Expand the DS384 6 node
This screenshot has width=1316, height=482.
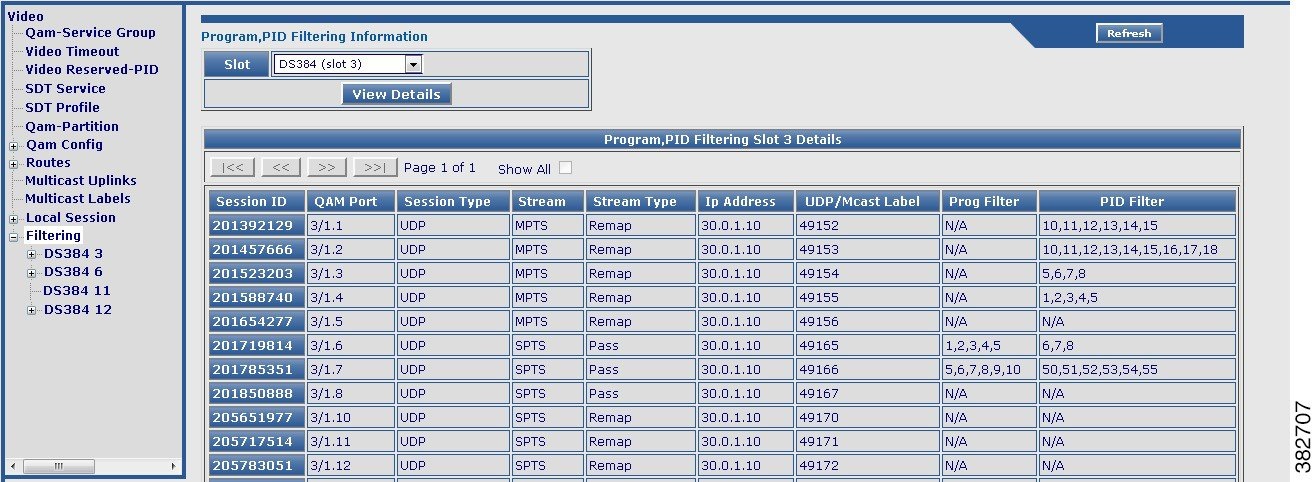pyautogui.click(x=32, y=272)
